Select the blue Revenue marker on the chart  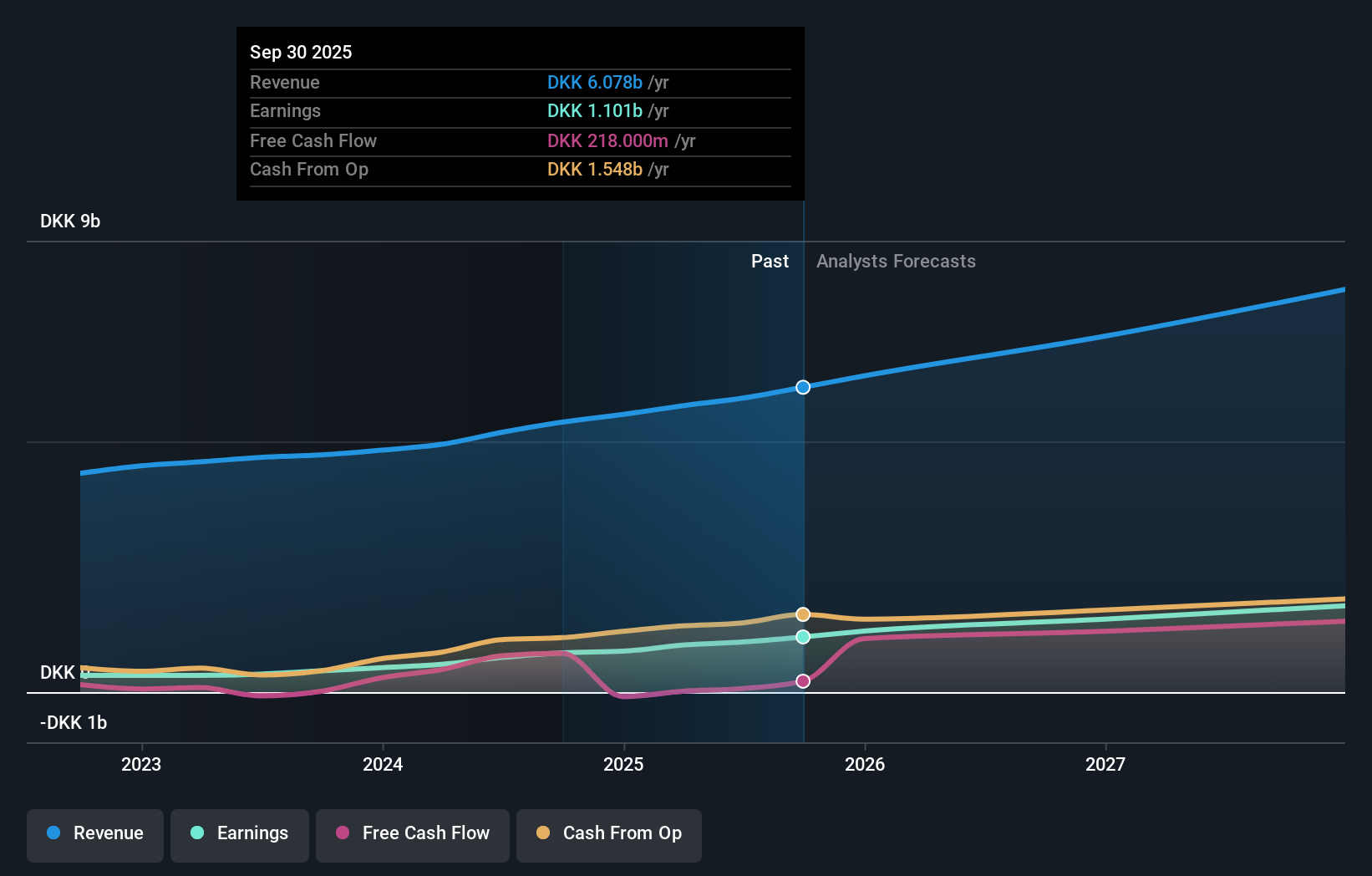pyautogui.click(x=803, y=387)
